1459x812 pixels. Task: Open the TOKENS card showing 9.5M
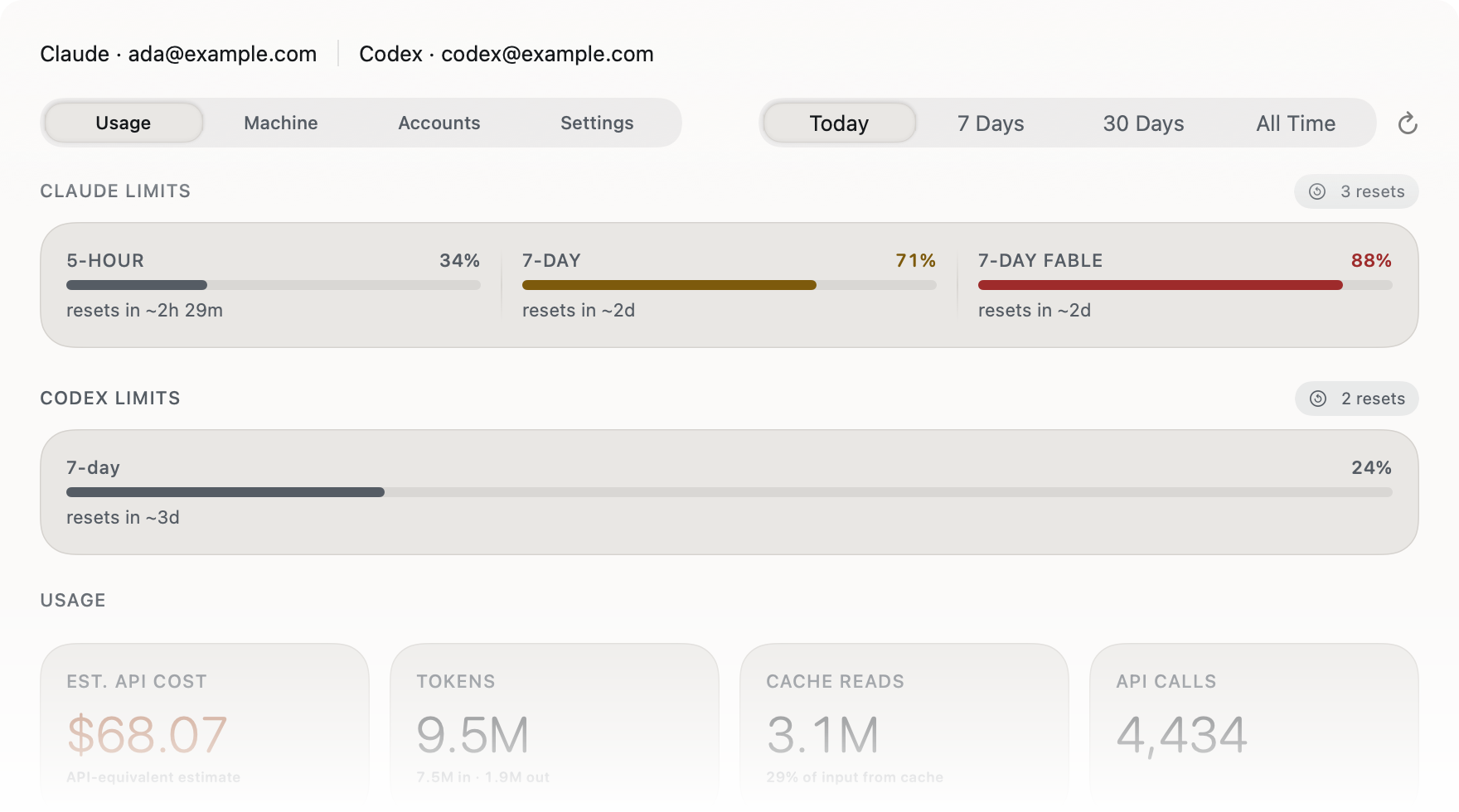pos(555,727)
